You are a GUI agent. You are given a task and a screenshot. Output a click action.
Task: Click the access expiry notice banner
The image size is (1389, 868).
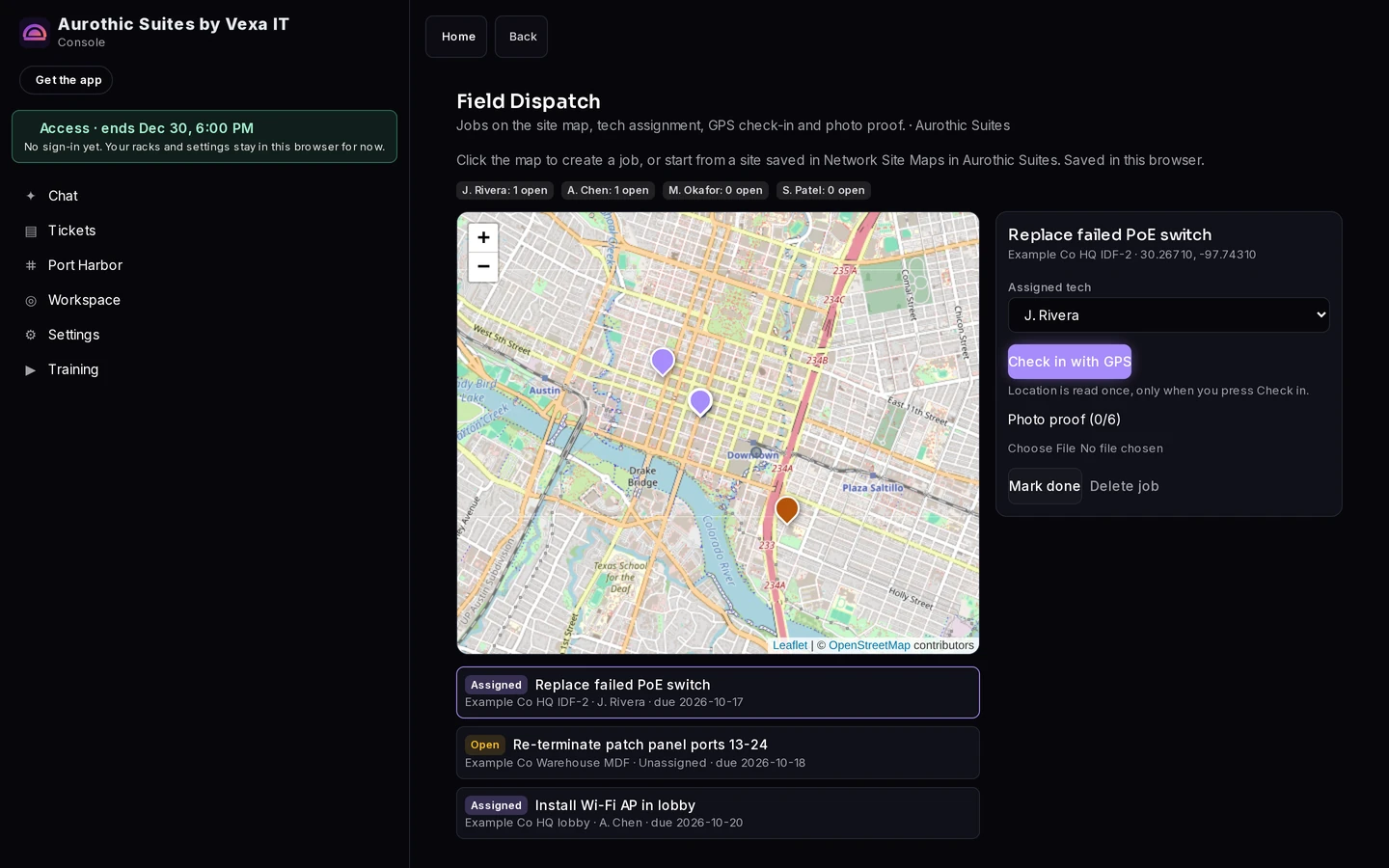pyautogui.click(x=204, y=136)
